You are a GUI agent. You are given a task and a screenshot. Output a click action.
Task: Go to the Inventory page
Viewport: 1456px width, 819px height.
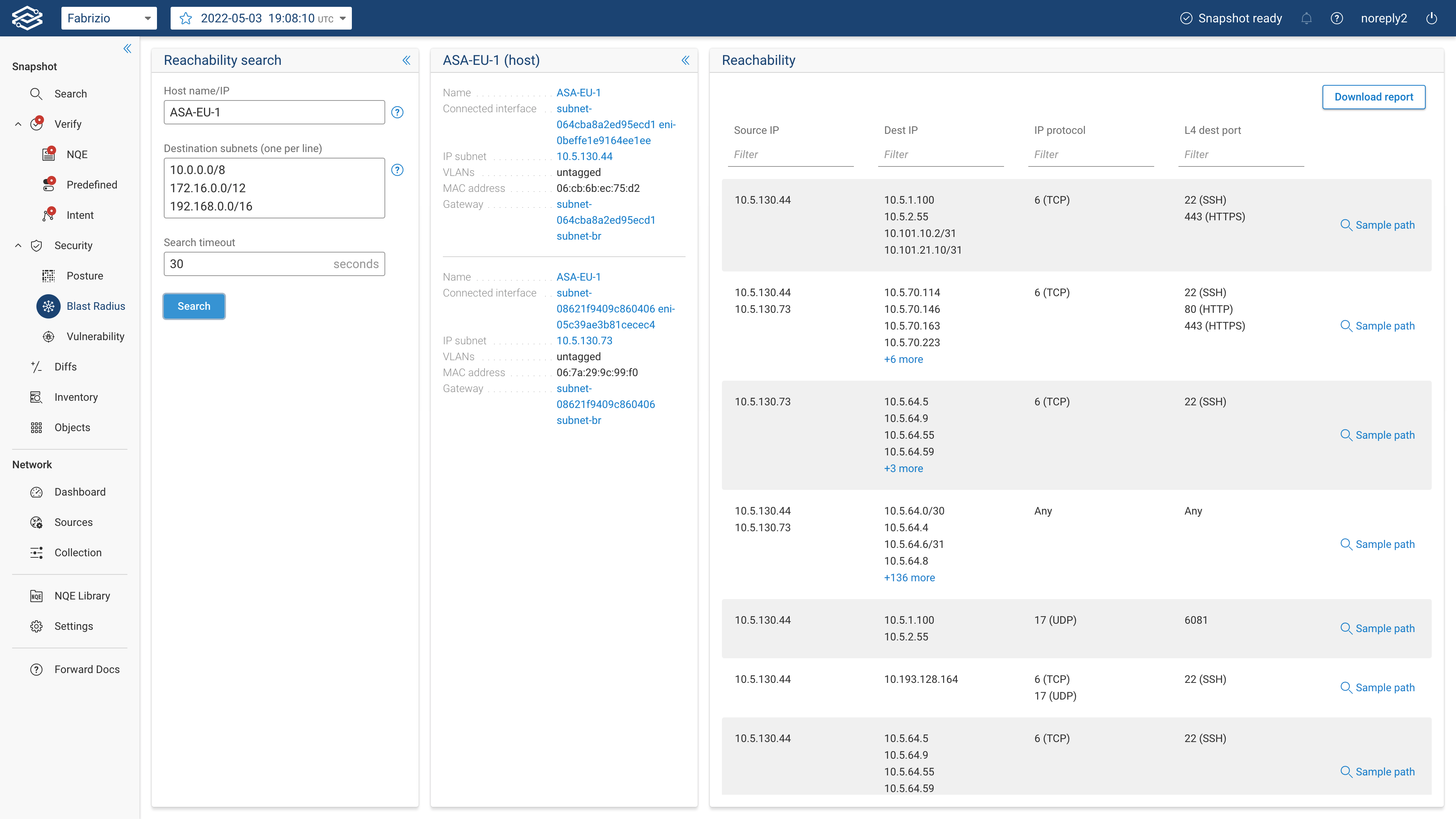click(x=76, y=397)
